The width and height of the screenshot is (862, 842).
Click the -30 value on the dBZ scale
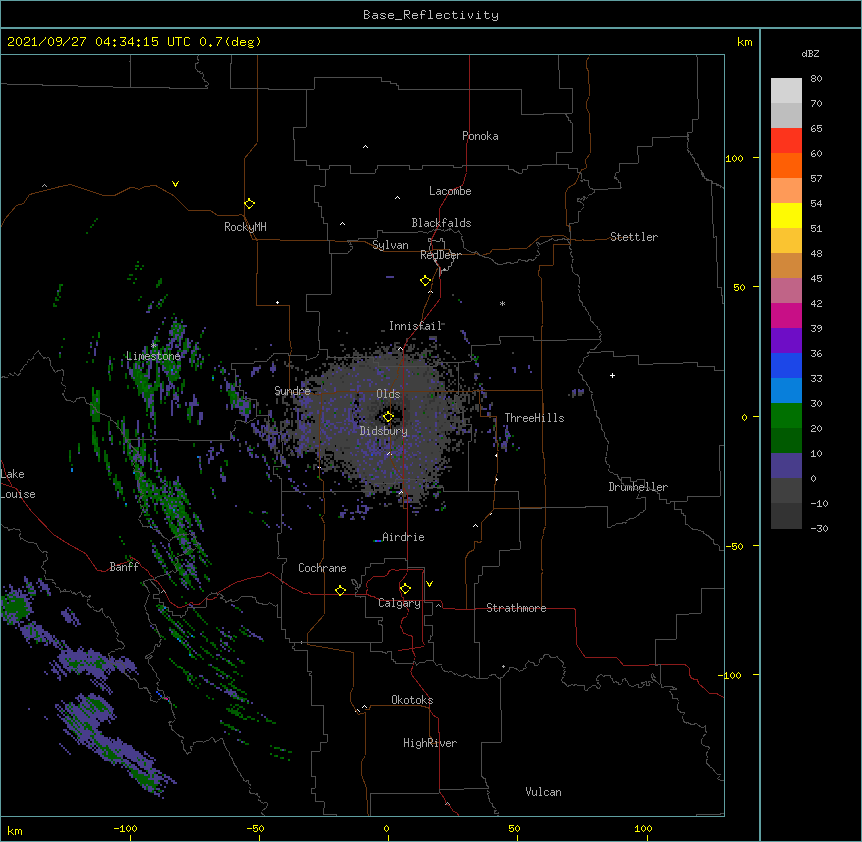tap(819, 528)
